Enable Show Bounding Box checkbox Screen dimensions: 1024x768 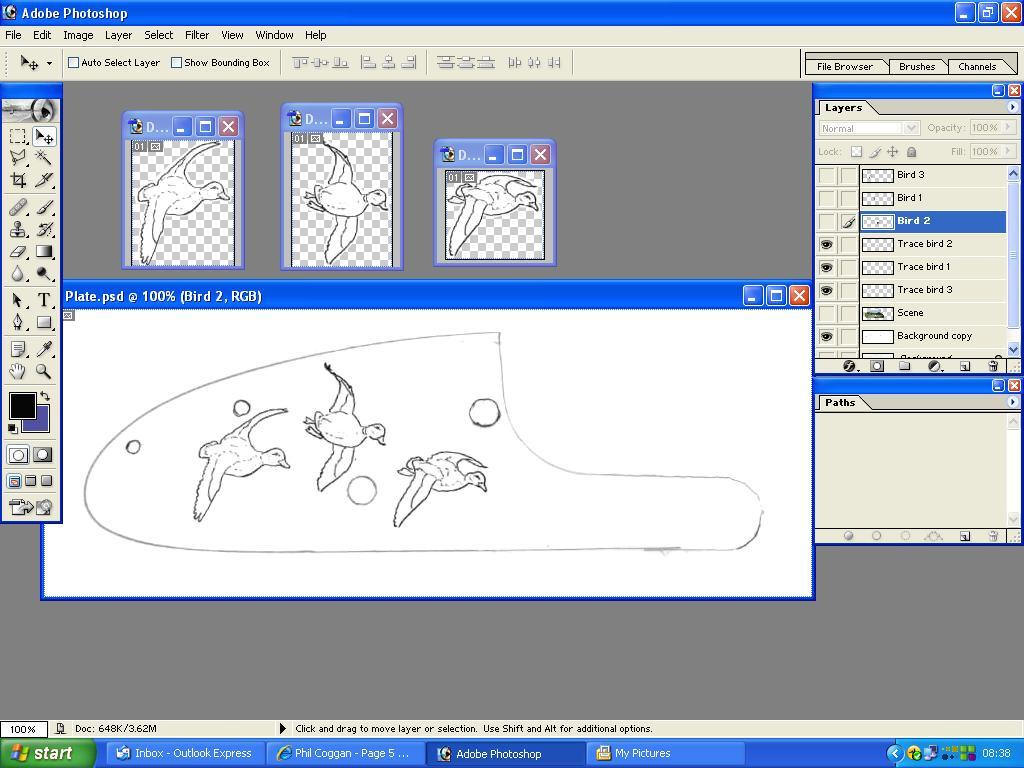click(x=176, y=63)
